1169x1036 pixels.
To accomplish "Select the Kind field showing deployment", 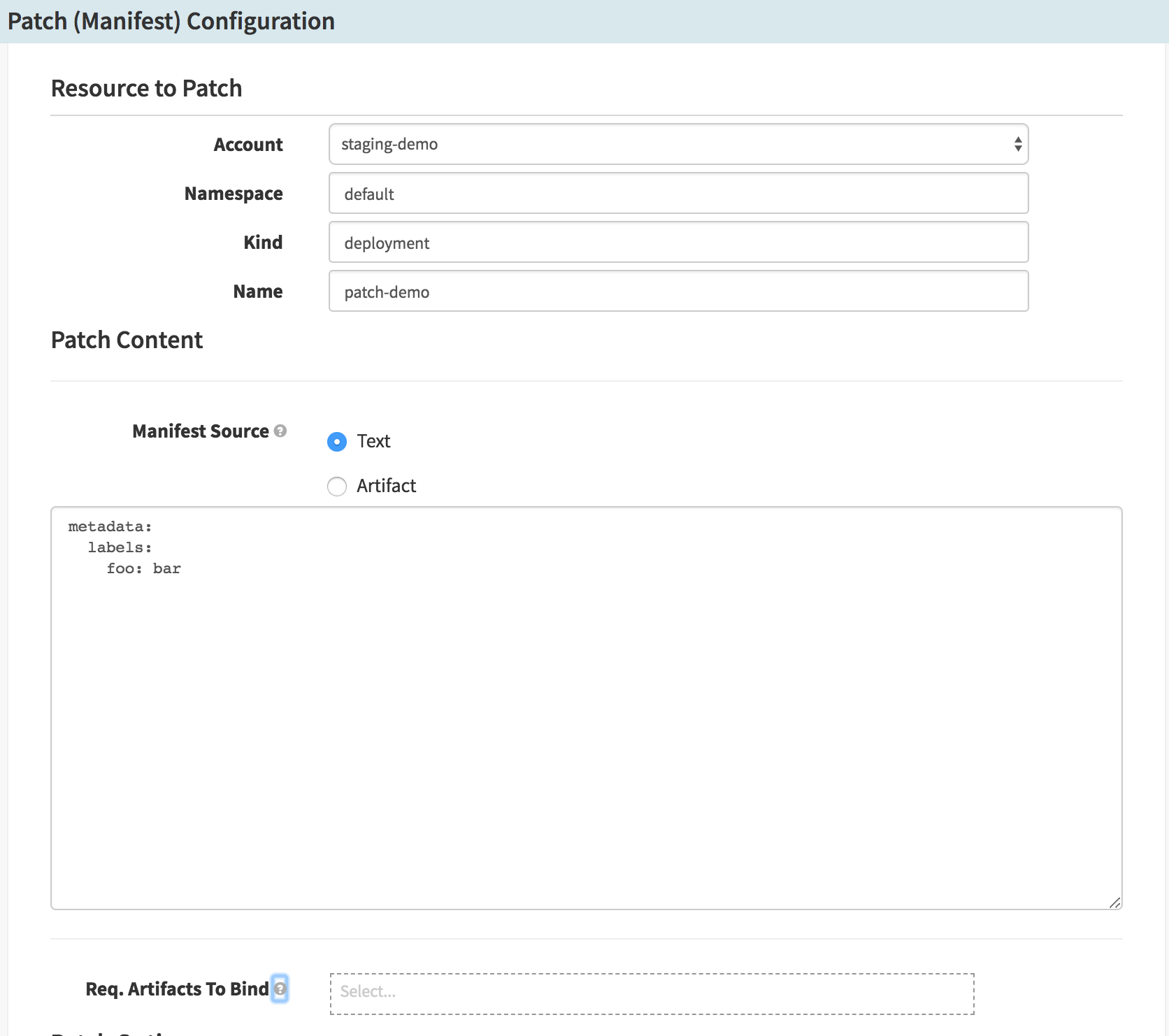I will 678,243.
